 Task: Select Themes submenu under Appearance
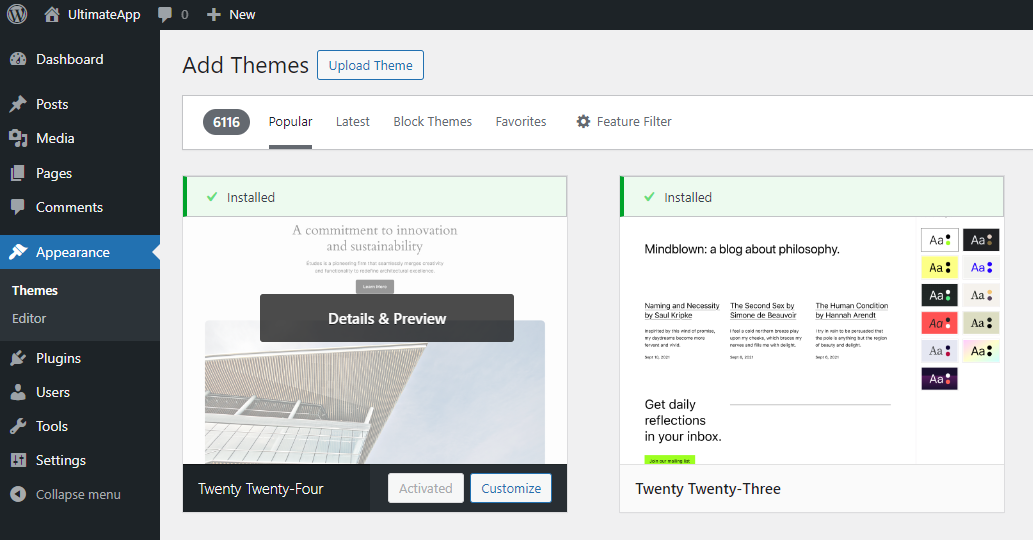35,290
